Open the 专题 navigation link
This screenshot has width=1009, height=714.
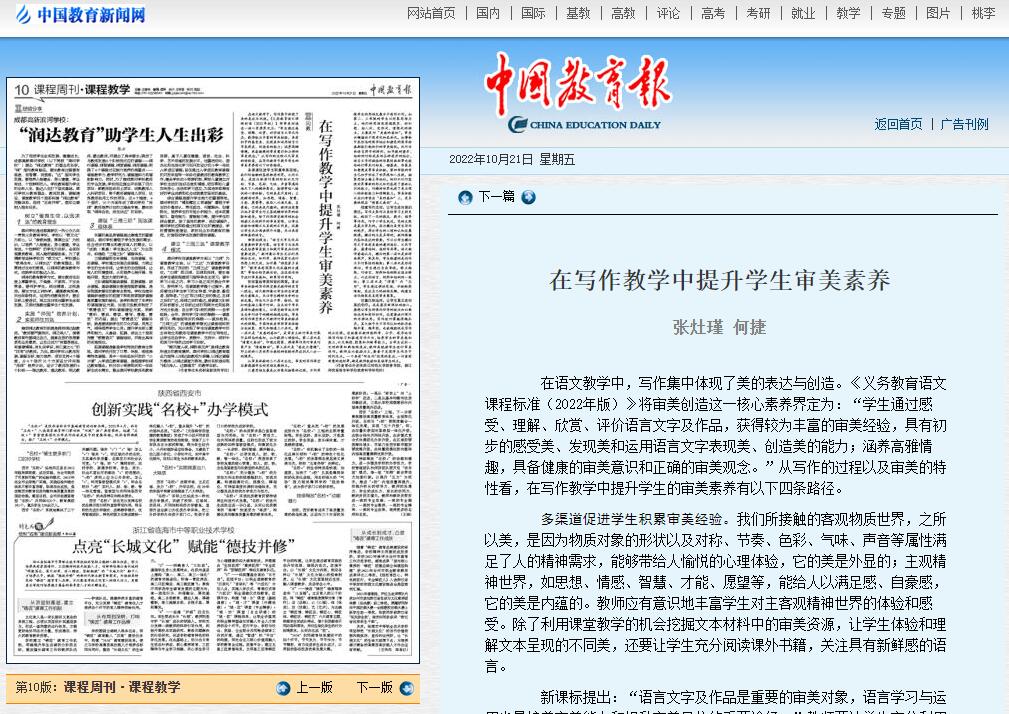click(893, 13)
